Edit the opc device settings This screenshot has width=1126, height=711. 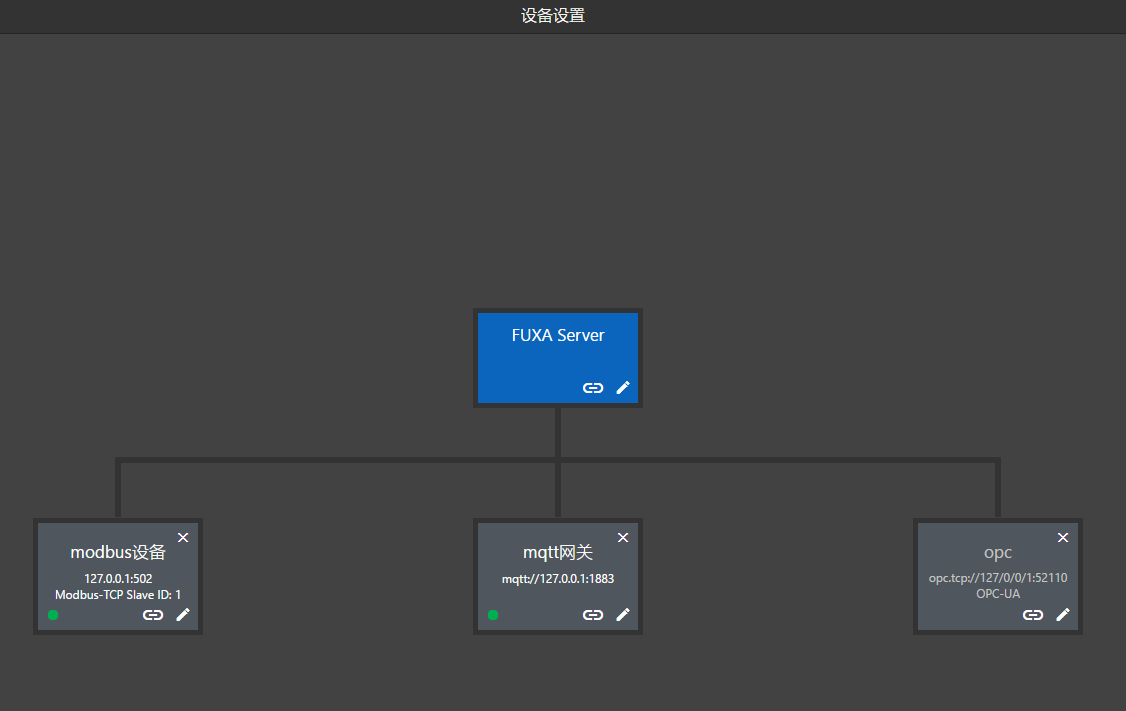click(x=1063, y=615)
